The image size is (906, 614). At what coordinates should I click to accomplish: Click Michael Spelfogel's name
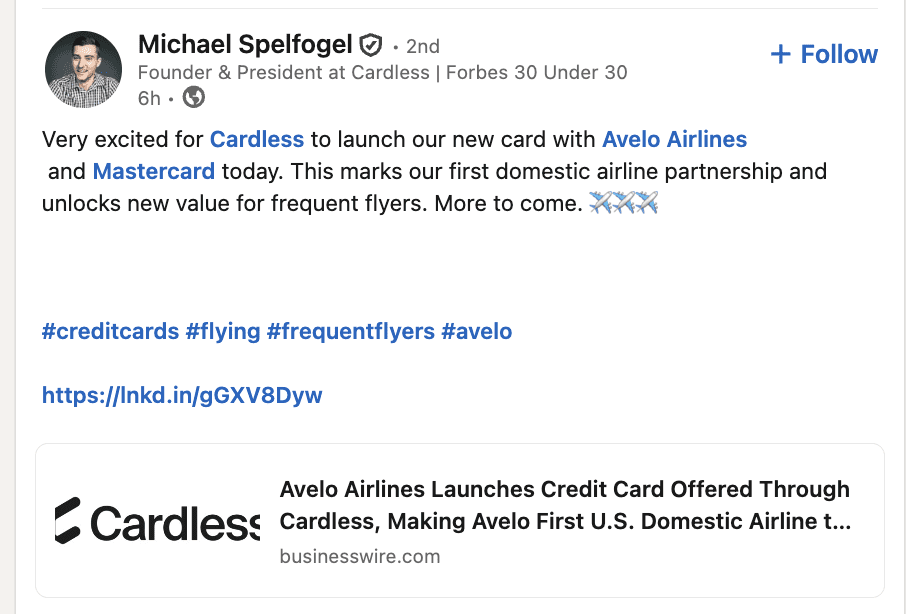click(245, 44)
